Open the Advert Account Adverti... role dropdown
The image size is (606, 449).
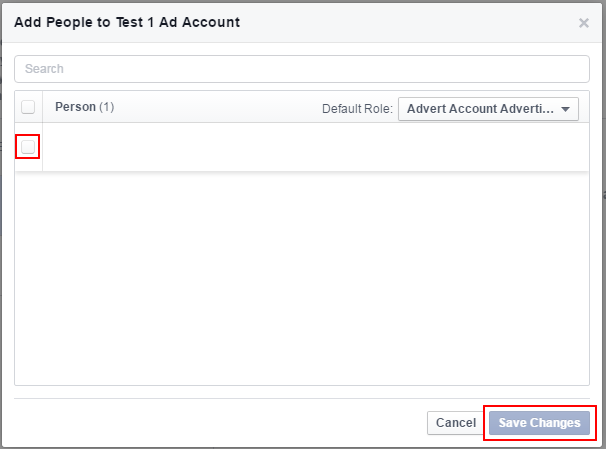click(488, 109)
